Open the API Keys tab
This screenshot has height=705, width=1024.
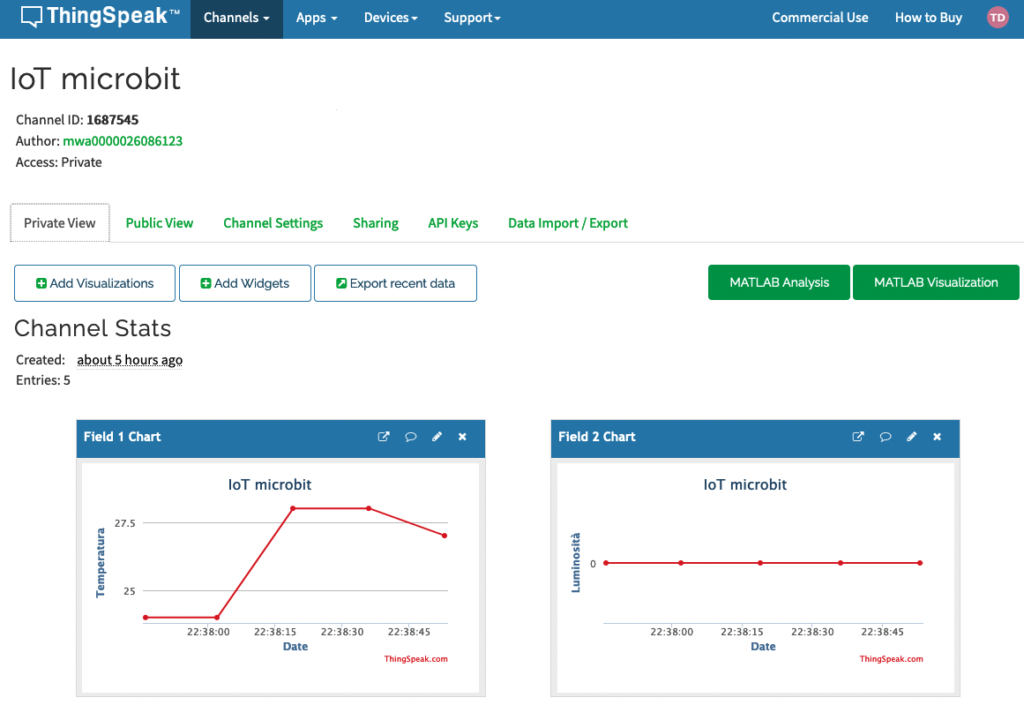tap(453, 223)
